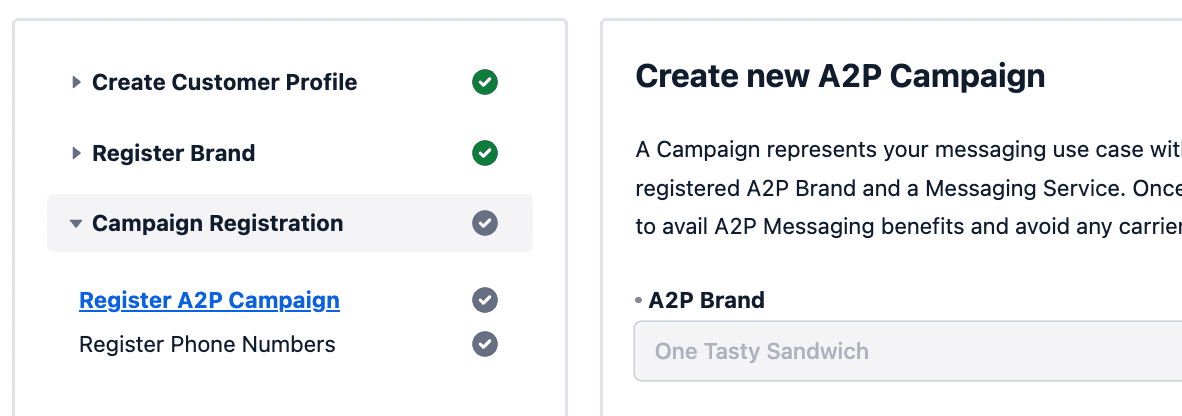1182x416 pixels.
Task: Collapse the Campaign Registration section arrow
Action: 76,224
